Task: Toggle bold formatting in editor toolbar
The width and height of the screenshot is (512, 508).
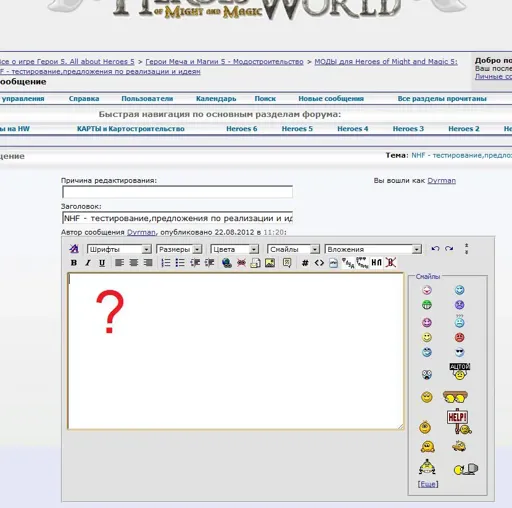Action: click(x=74, y=263)
